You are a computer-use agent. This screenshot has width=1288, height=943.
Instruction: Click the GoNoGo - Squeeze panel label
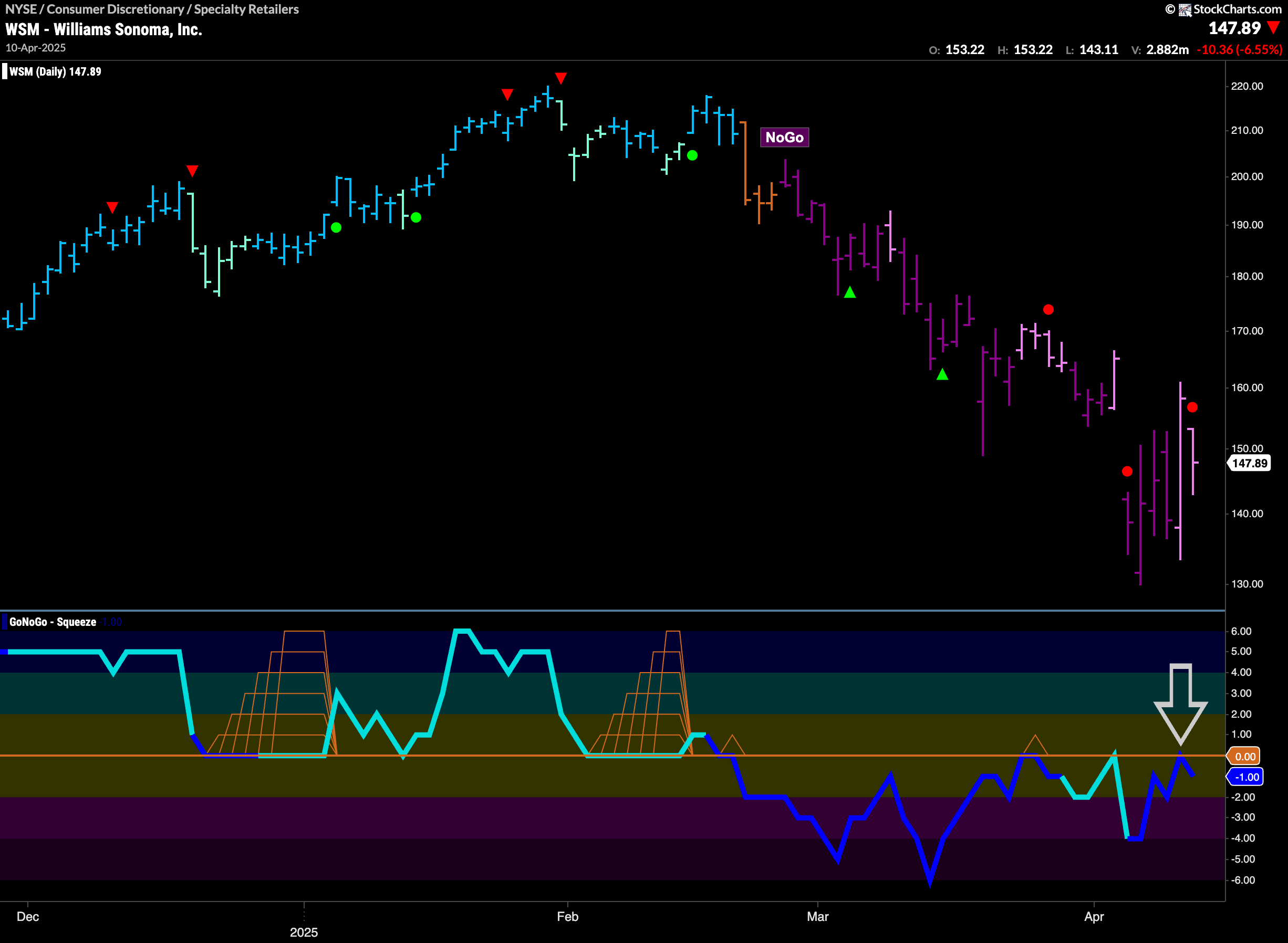53,622
